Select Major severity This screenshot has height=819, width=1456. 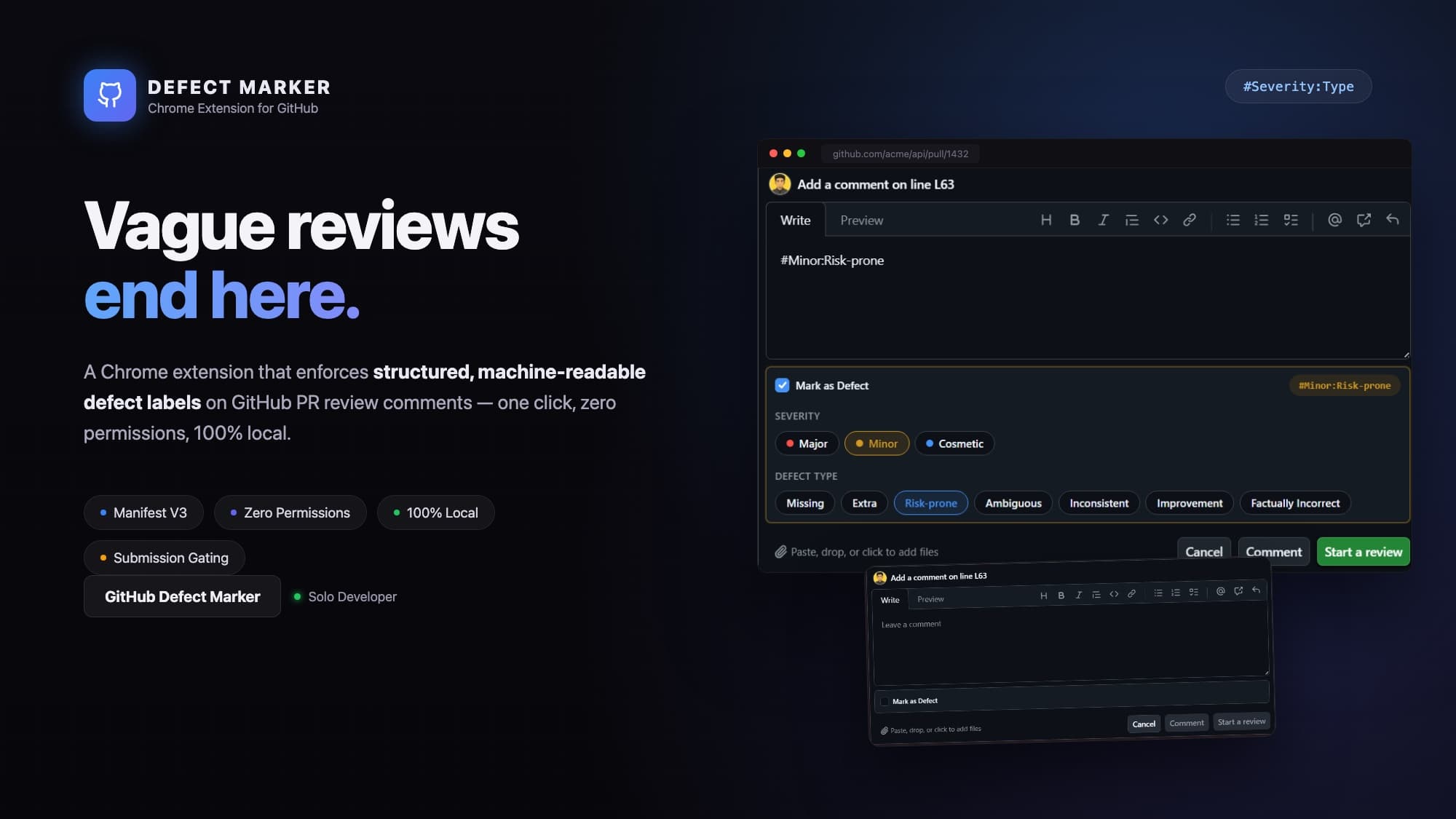point(807,443)
